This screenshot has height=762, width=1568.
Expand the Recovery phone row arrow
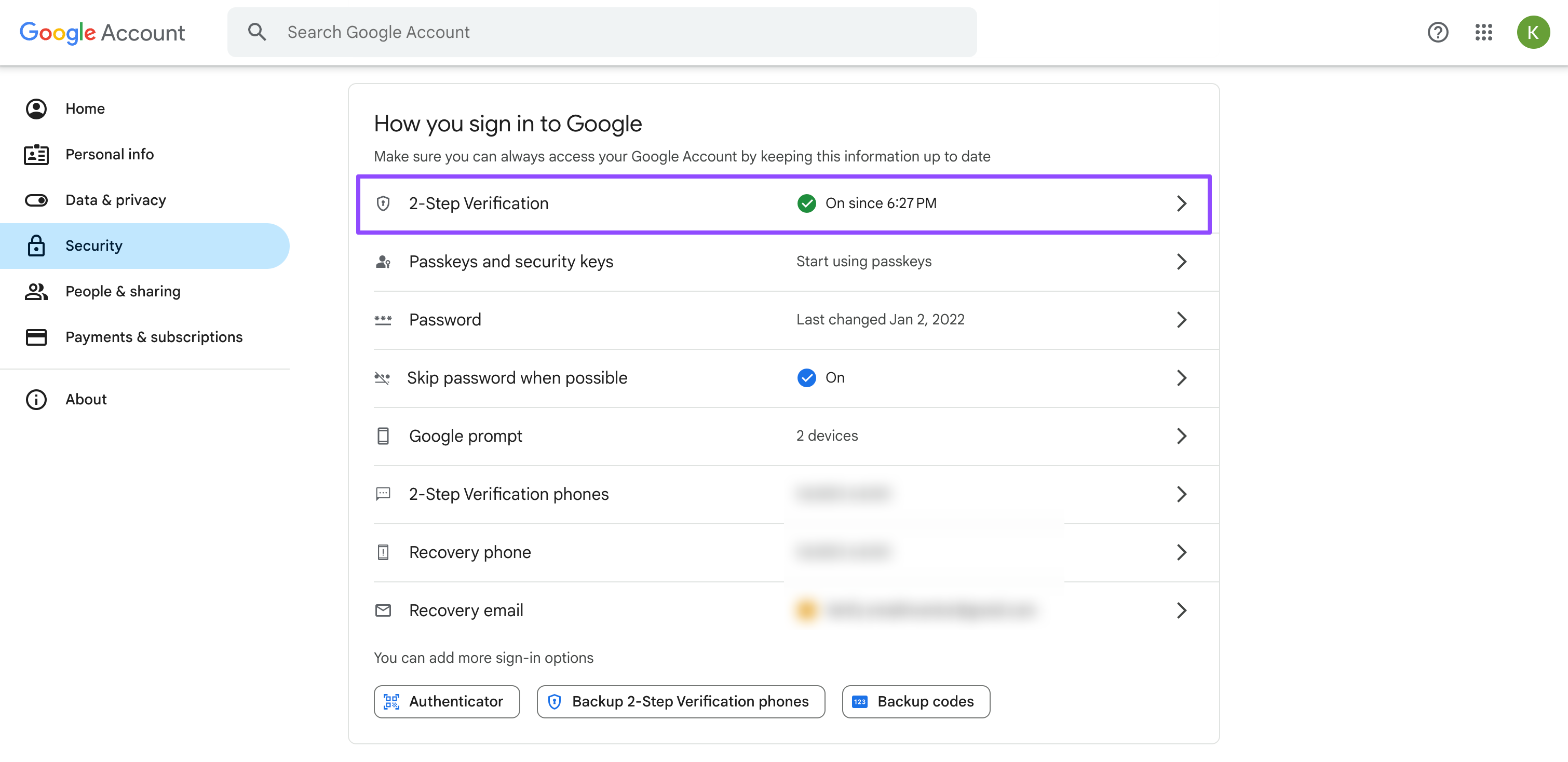(x=1181, y=552)
